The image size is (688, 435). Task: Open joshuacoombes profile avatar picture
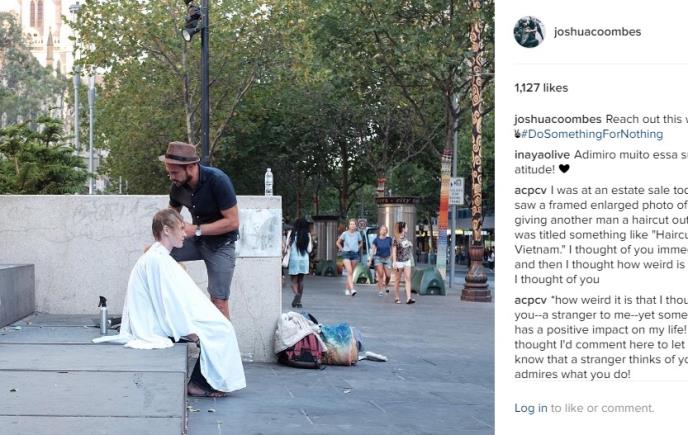coord(529,32)
